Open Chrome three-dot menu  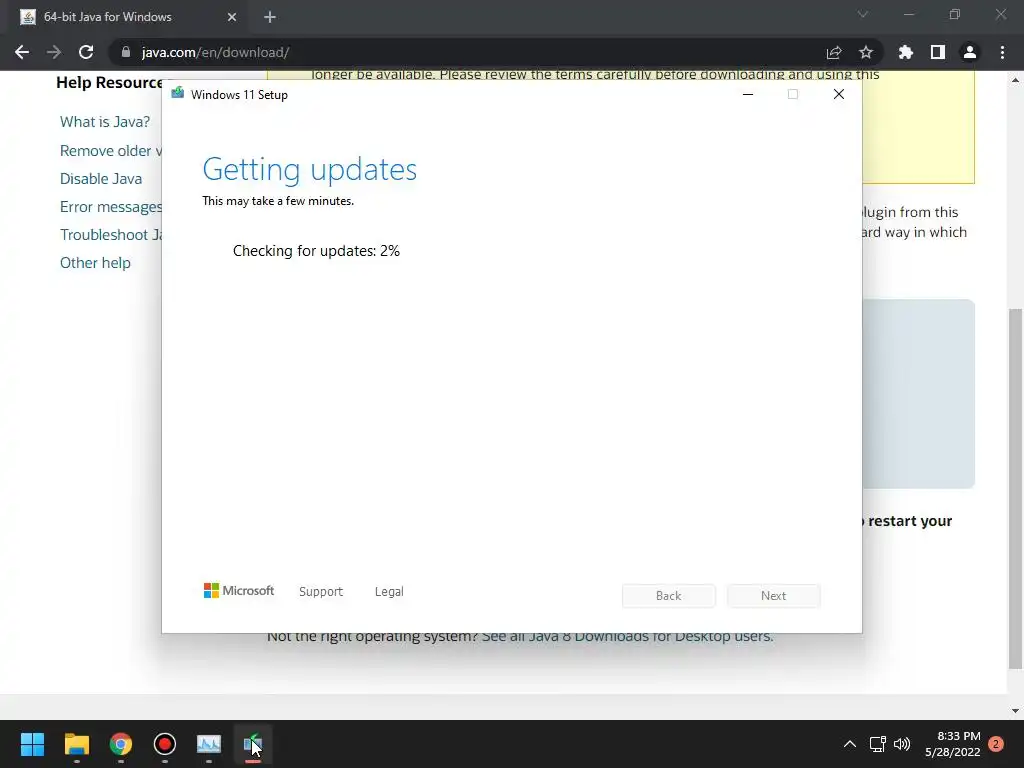tap(1002, 52)
